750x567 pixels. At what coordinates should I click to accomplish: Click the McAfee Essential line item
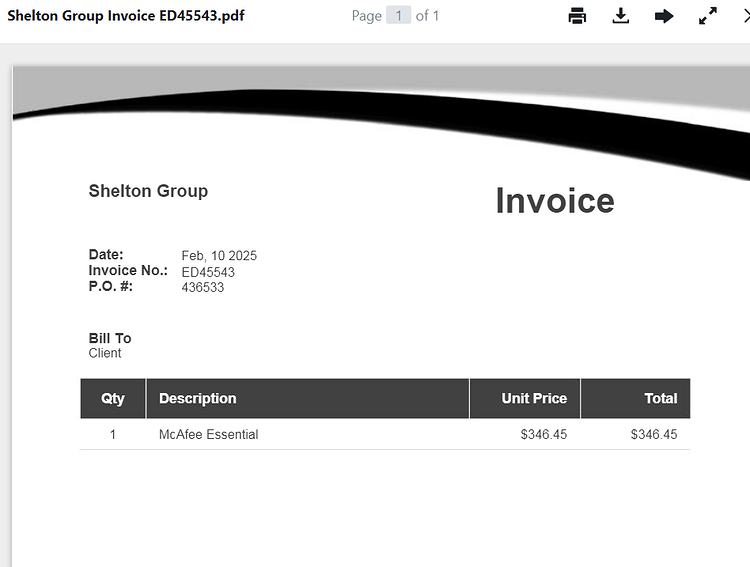tap(209, 434)
